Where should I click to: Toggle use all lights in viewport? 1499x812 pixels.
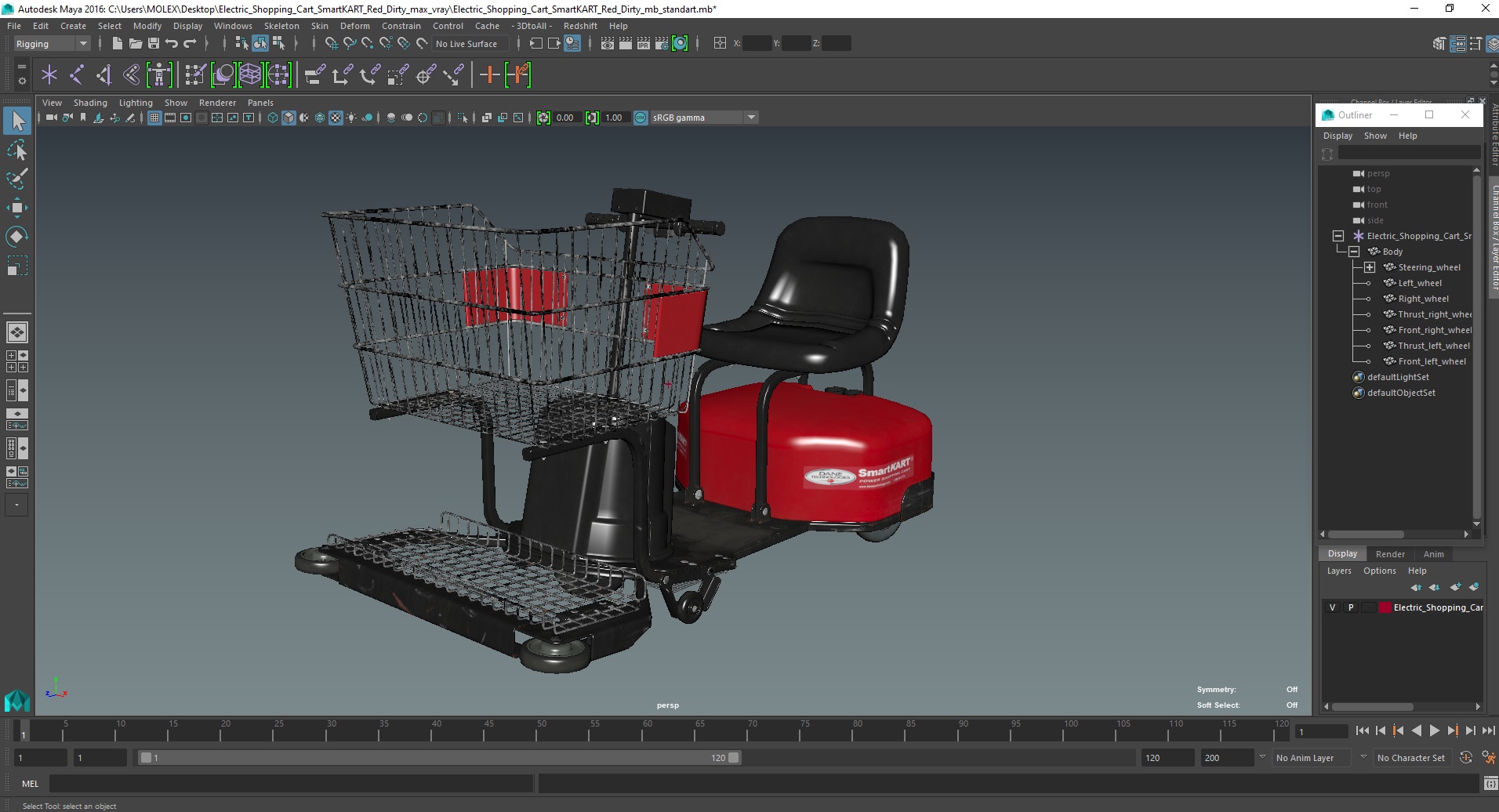pos(351,118)
